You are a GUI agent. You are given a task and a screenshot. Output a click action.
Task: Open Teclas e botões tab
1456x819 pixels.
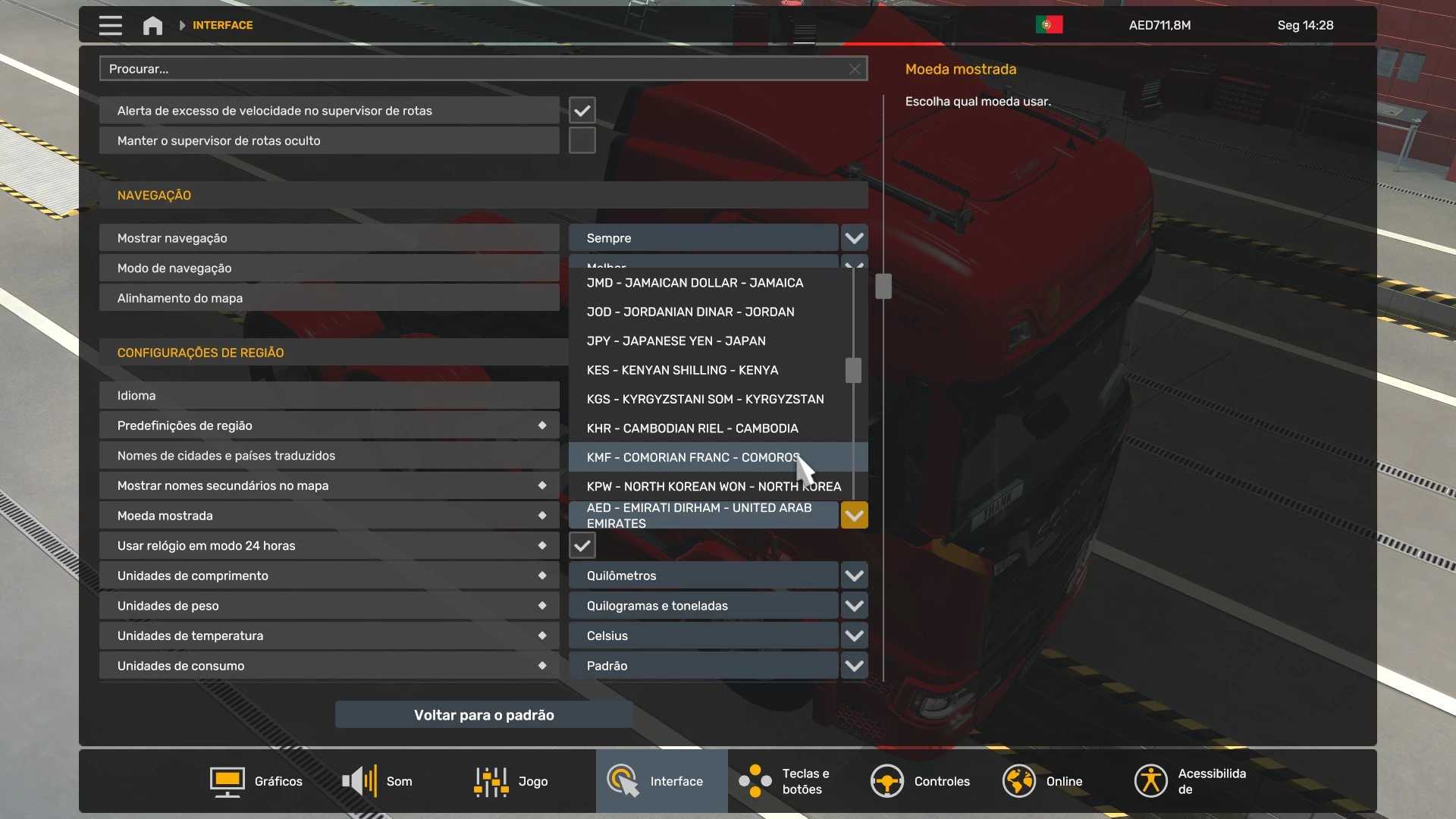[792, 781]
